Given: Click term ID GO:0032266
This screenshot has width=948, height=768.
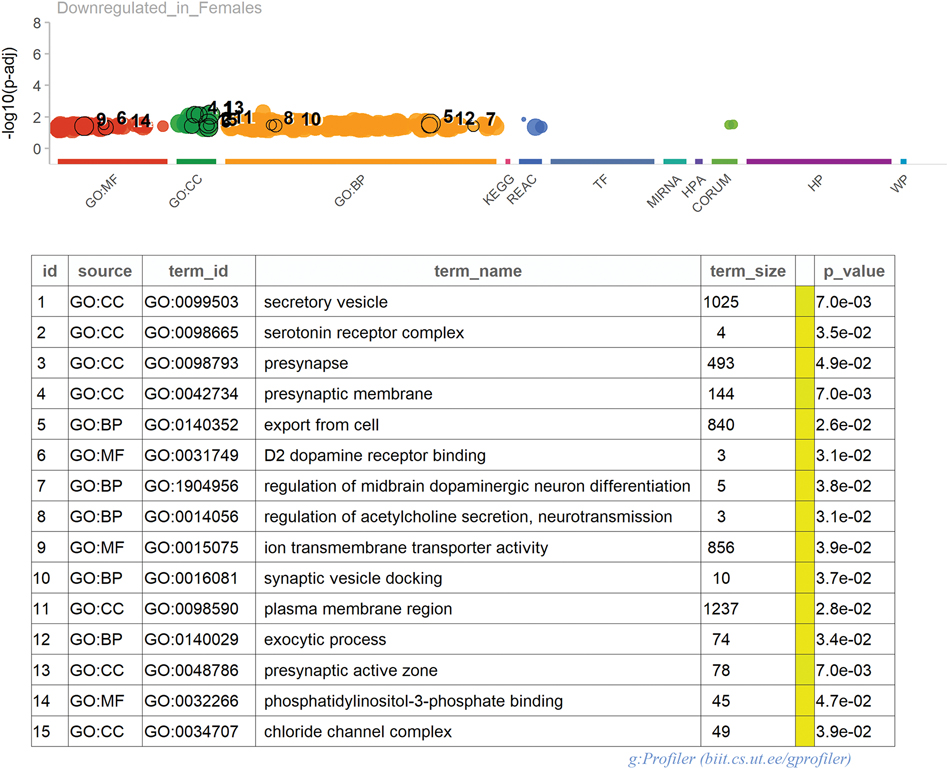Looking at the screenshot, I should click(191, 701).
